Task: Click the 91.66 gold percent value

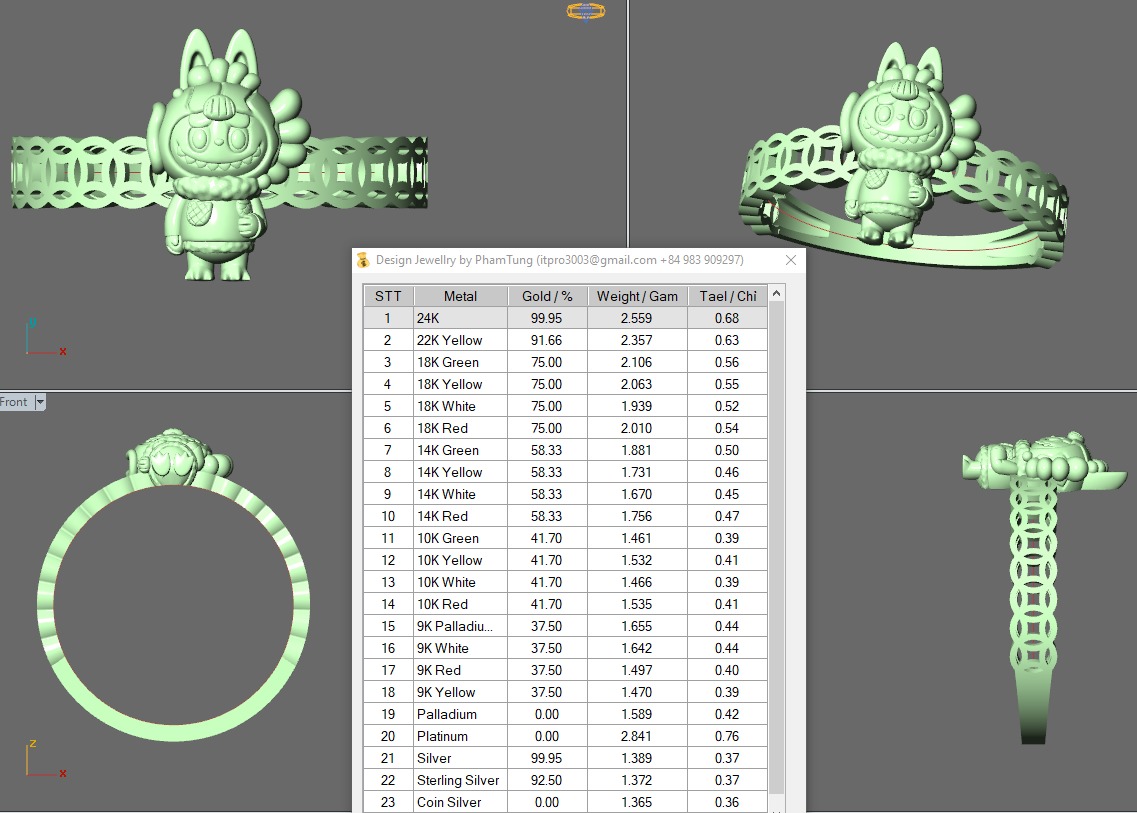Action: [547, 340]
